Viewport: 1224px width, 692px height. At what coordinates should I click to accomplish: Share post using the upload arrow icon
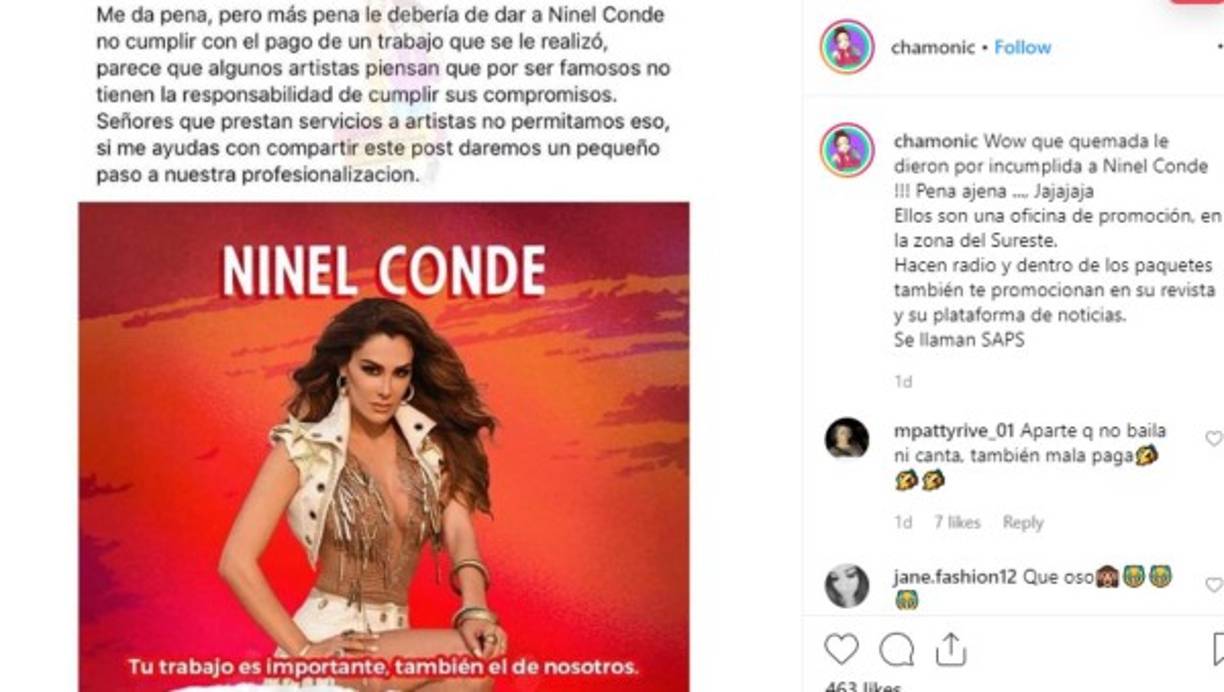(x=950, y=649)
